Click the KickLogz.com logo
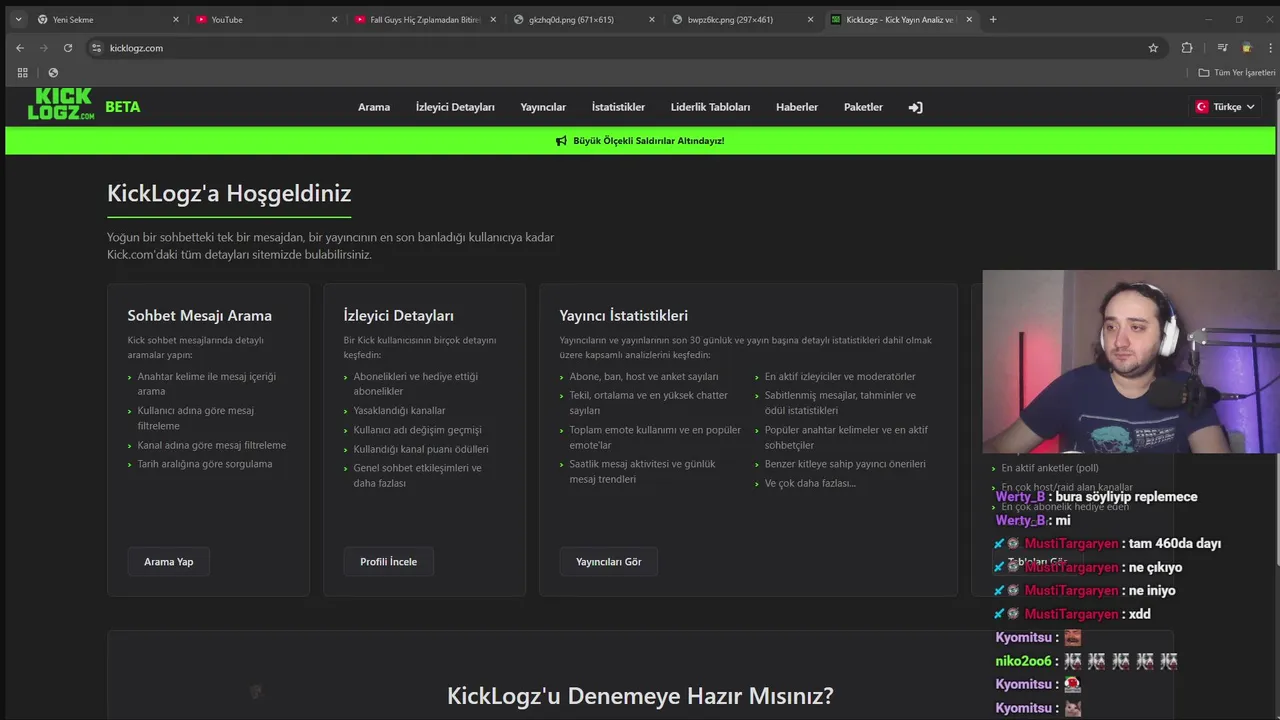The width and height of the screenshot is (1280, 720). click(61, 104)
